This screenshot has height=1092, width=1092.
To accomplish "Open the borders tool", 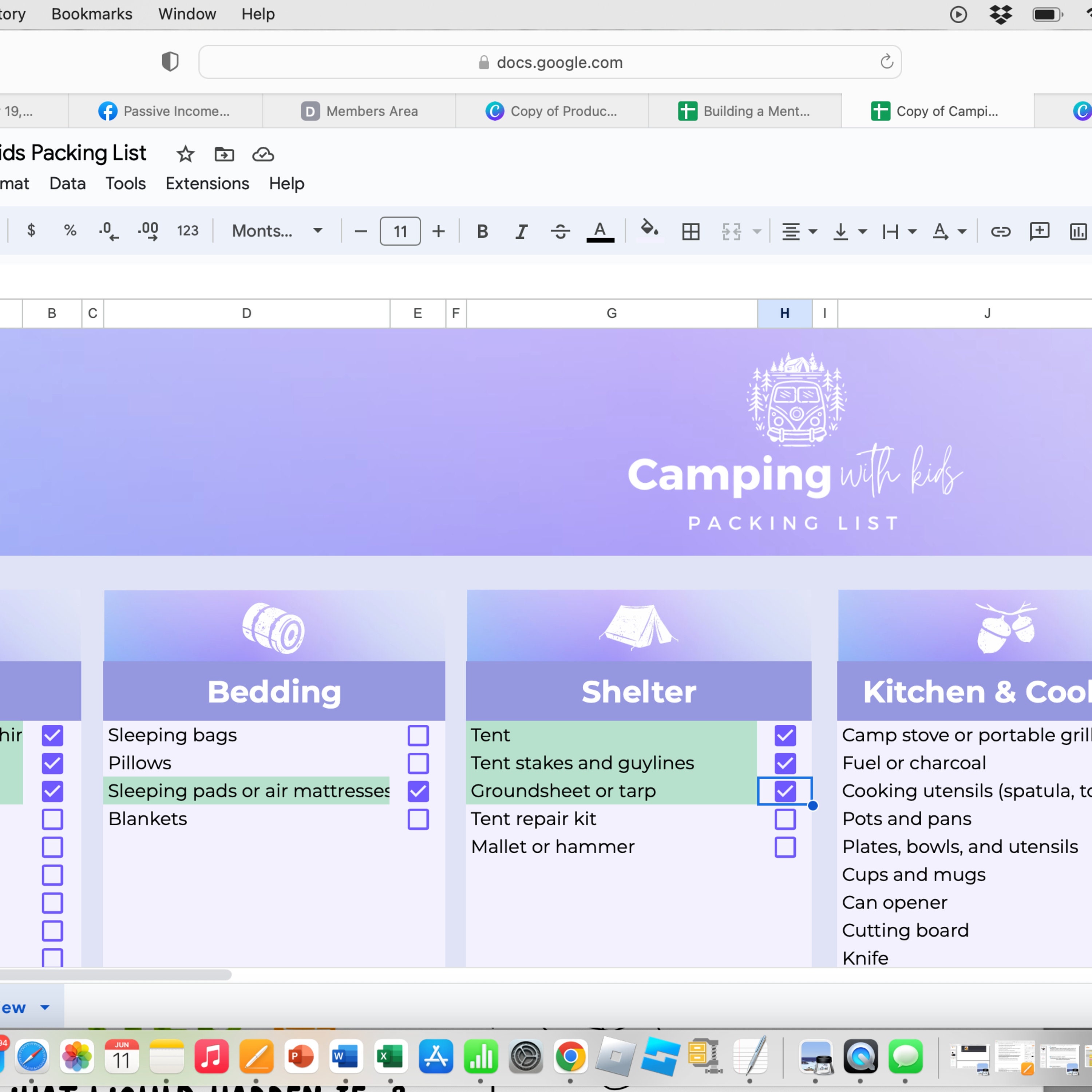I will pos(690,231).
